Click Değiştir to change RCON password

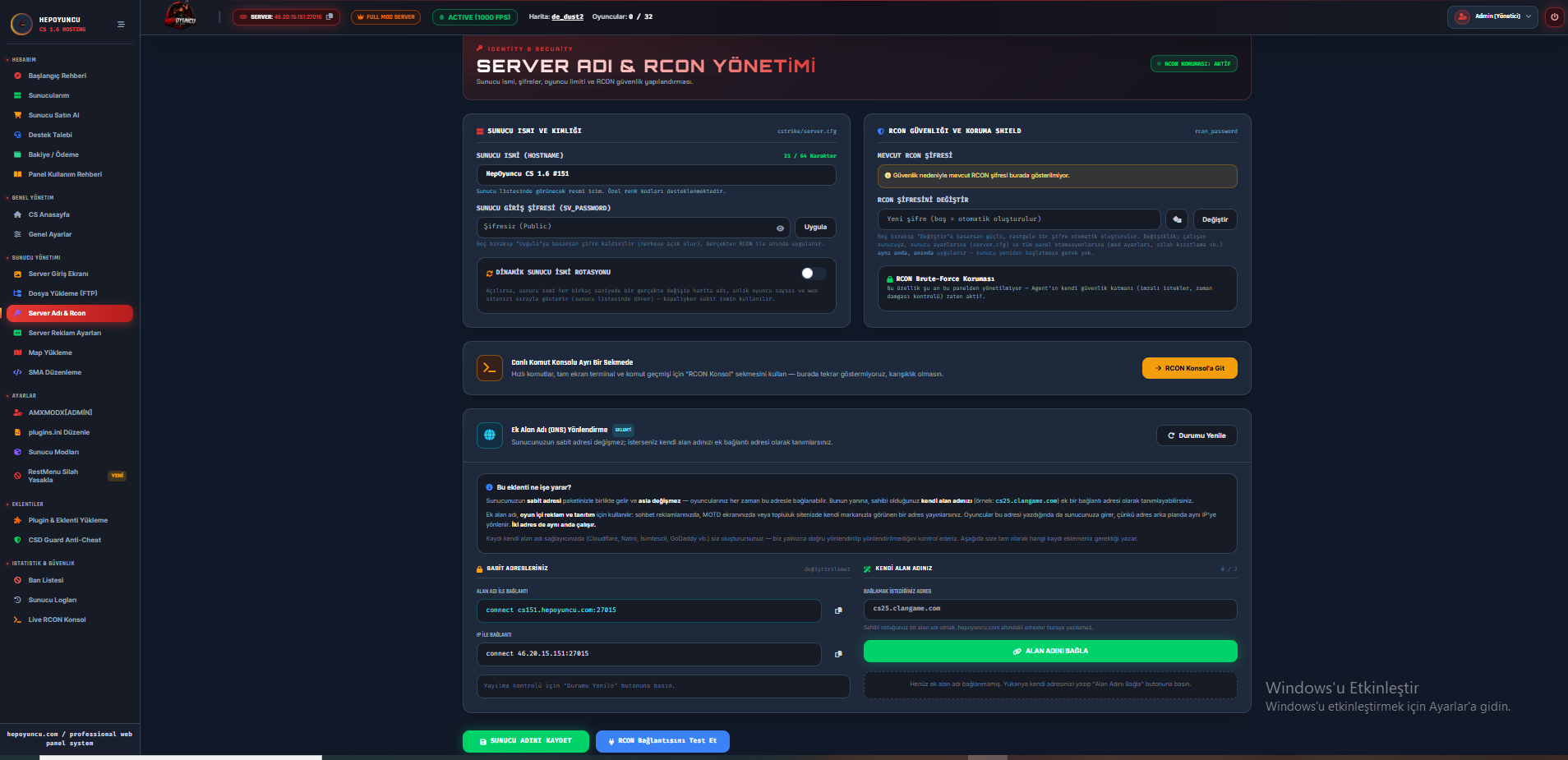[x=1215, y=219]
